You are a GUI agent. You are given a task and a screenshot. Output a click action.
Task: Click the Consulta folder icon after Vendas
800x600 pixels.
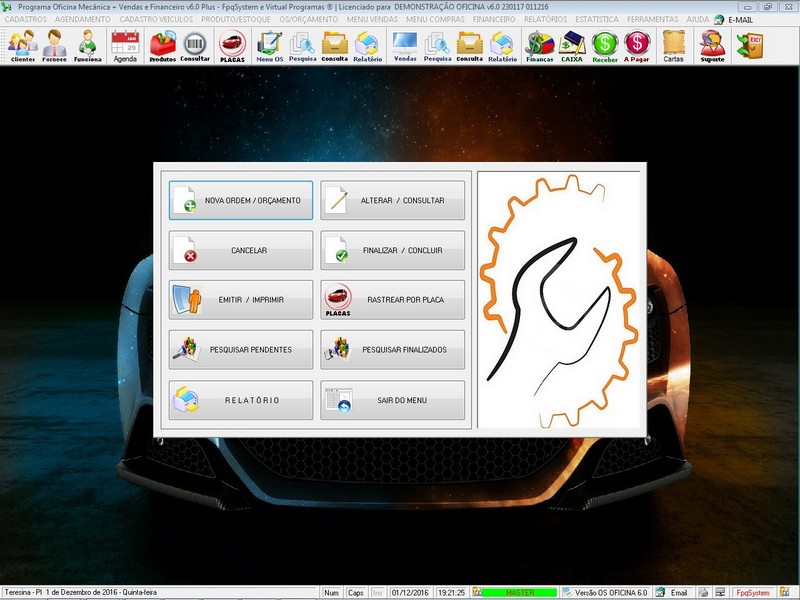[x=469, y=45]
